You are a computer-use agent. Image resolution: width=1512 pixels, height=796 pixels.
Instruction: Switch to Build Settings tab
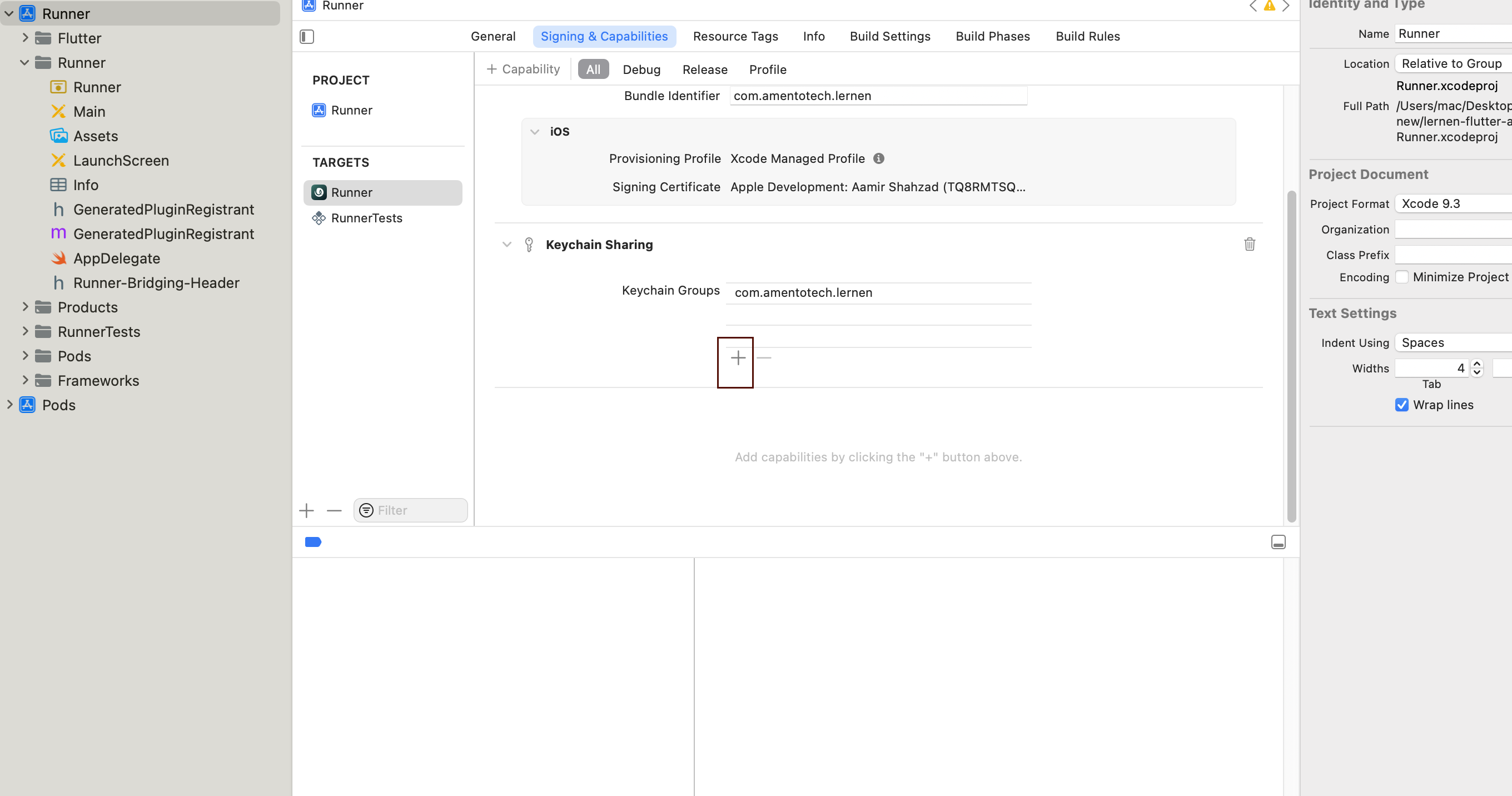tap(890, 36)
